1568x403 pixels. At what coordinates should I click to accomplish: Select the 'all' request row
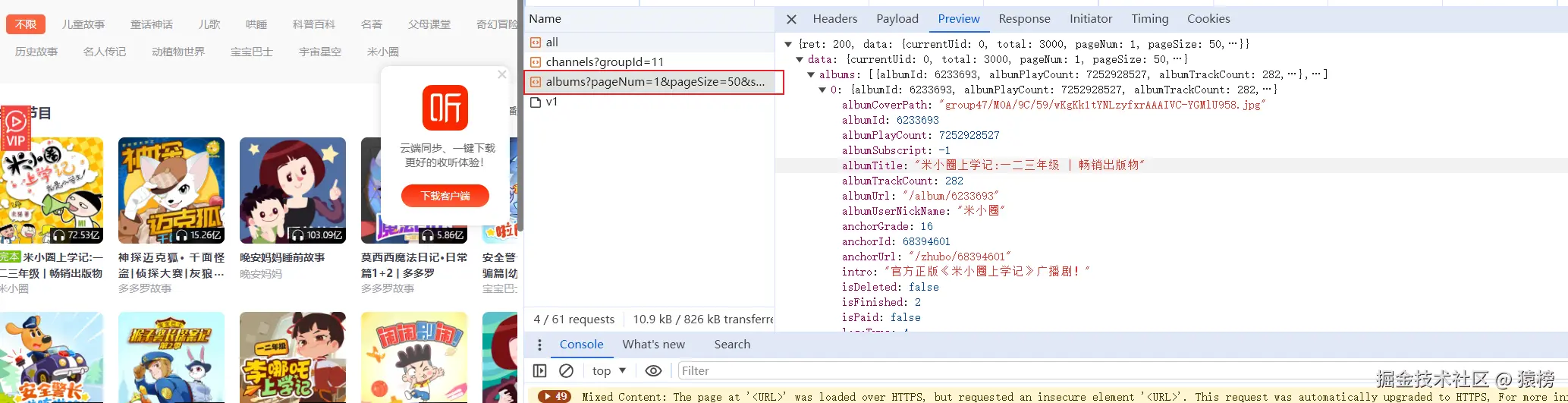coord(649,43)
